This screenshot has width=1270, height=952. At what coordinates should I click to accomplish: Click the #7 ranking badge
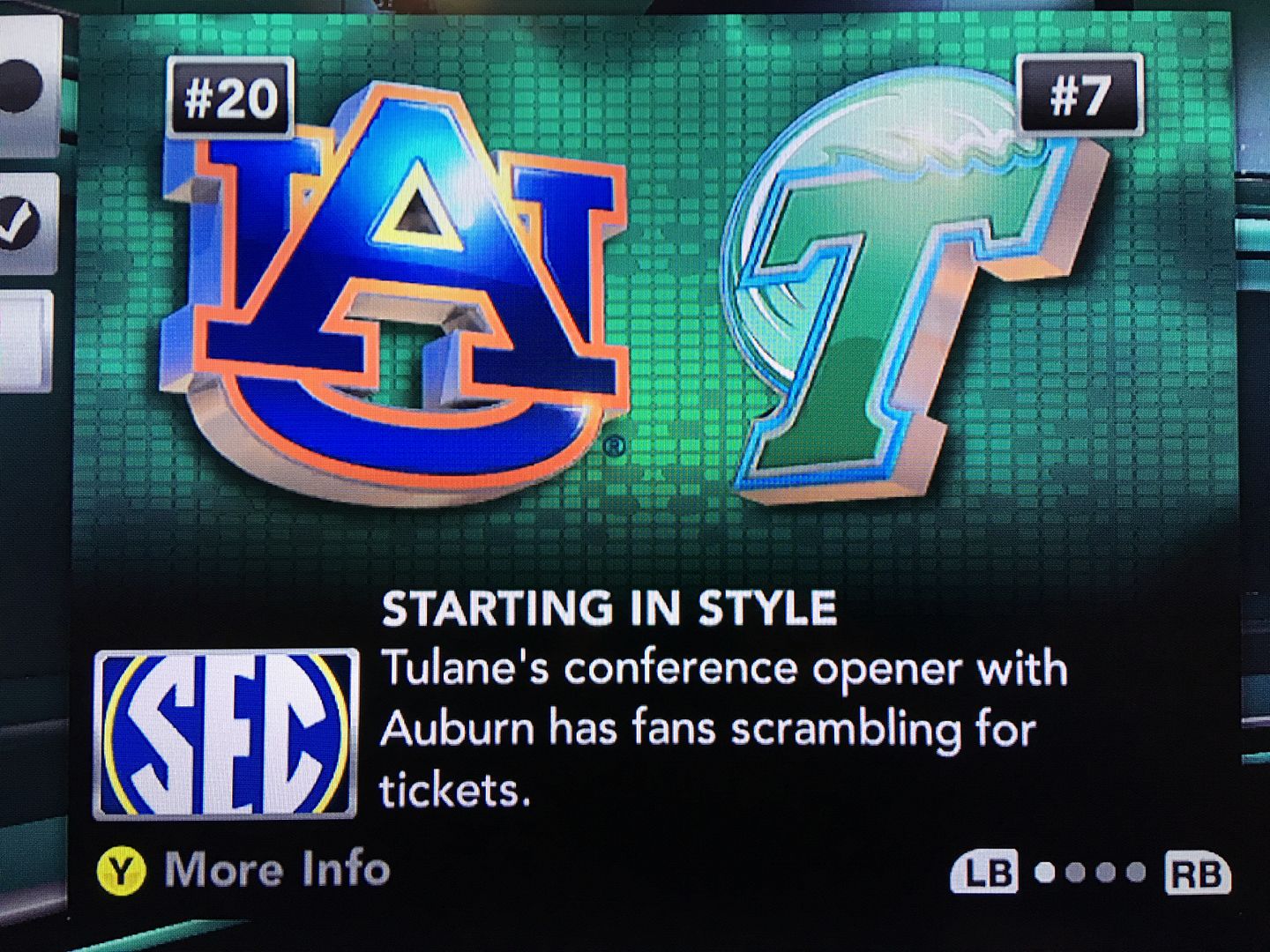click(1080, 93)
